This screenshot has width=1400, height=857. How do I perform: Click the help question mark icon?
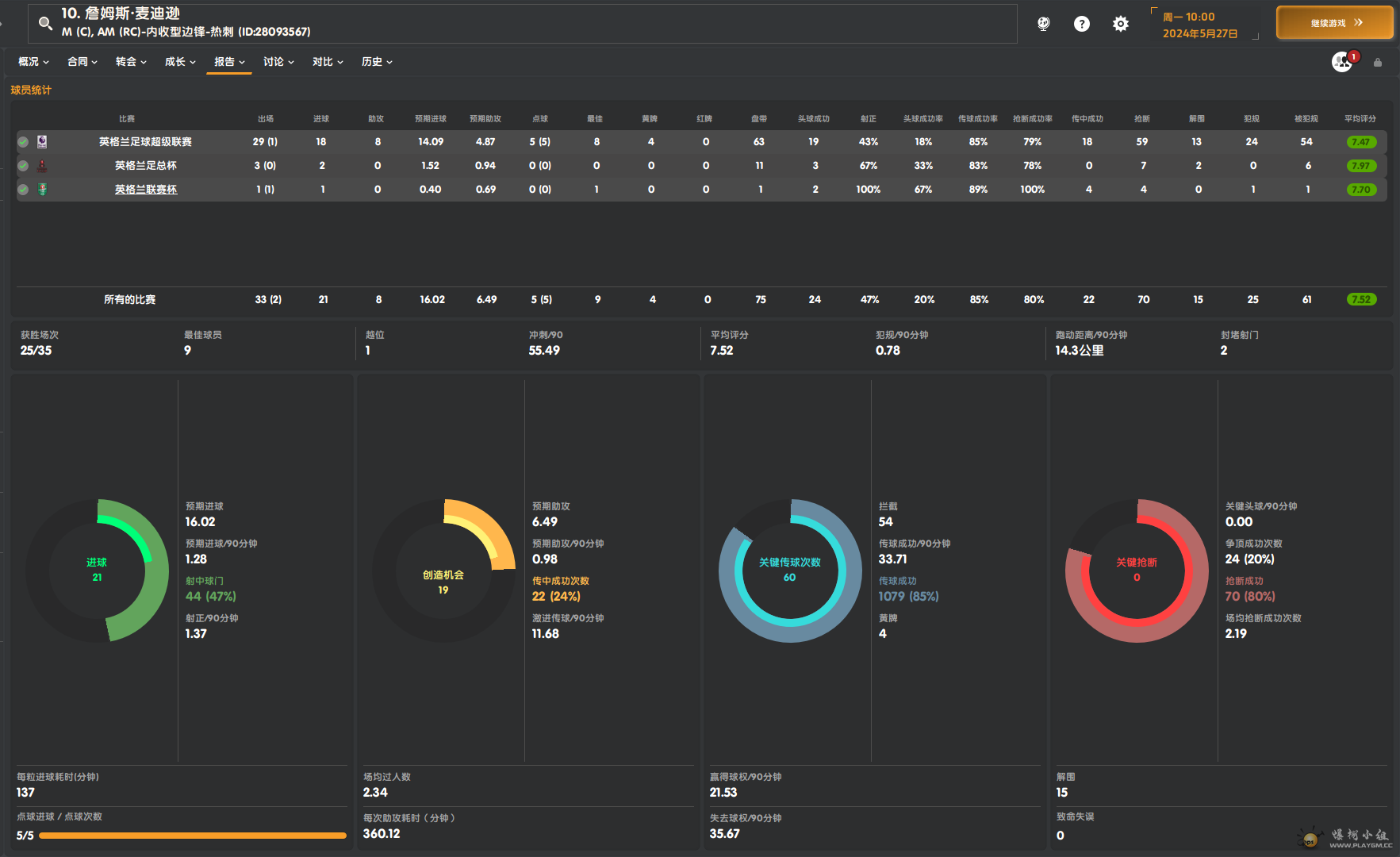(x=1082, y=24)
